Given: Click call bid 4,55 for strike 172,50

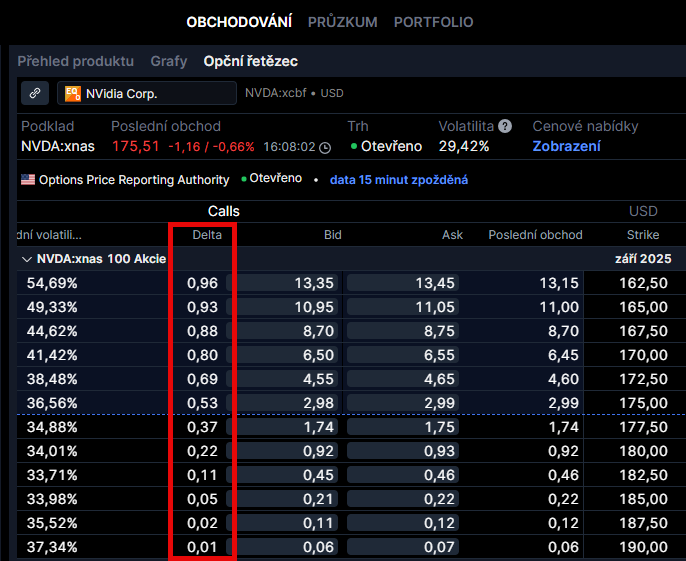Looking at the screenshot, I should (x=282, y=379).
